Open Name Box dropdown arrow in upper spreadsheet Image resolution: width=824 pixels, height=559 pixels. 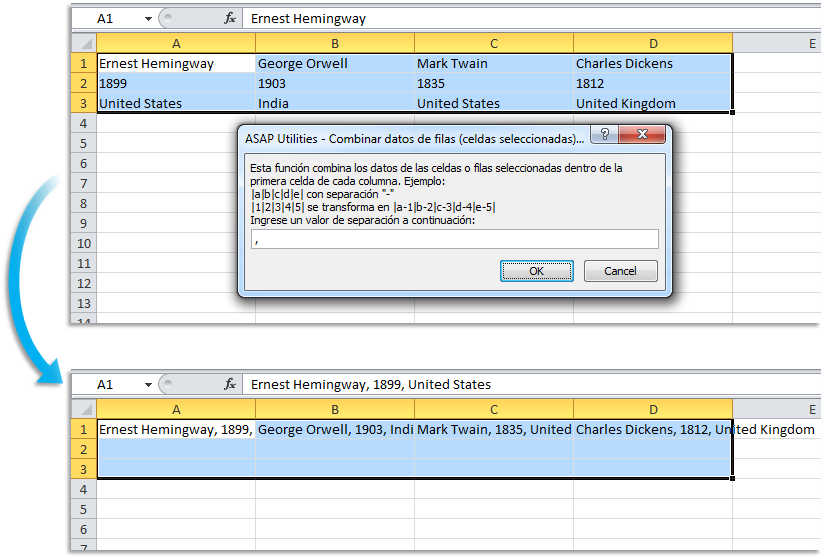[x=149, y=18]
